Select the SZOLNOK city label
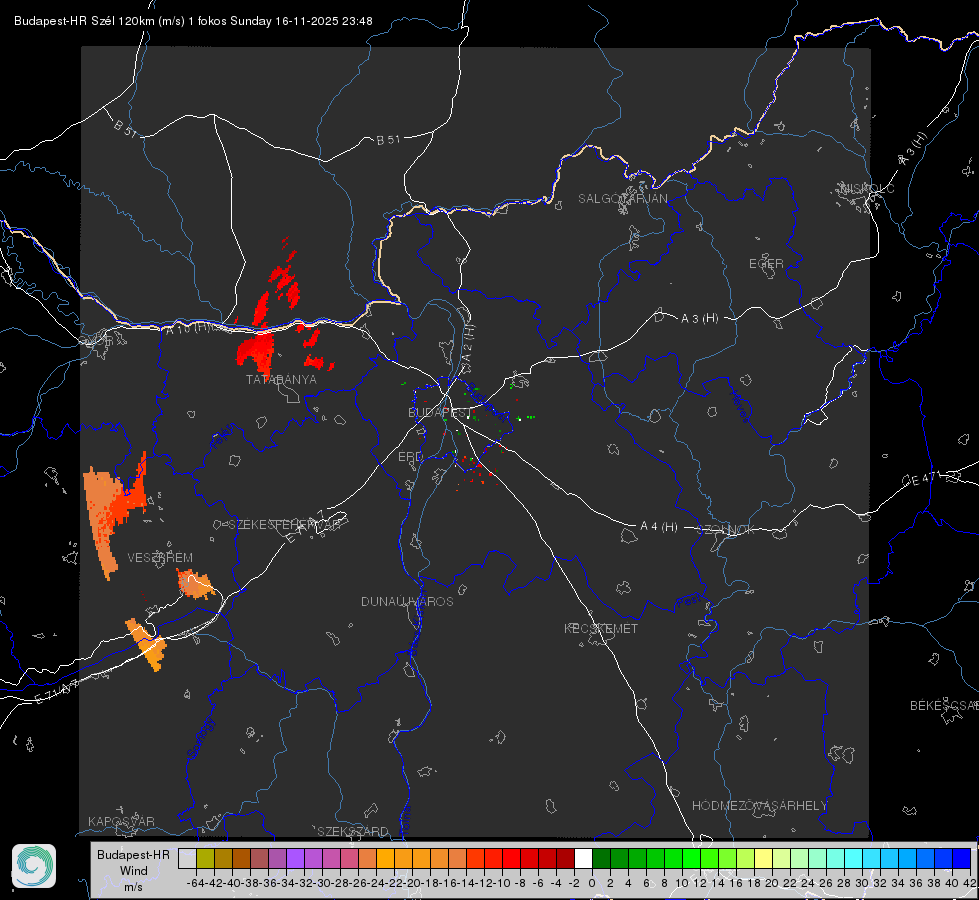The image size is (979, 900). 726,530
